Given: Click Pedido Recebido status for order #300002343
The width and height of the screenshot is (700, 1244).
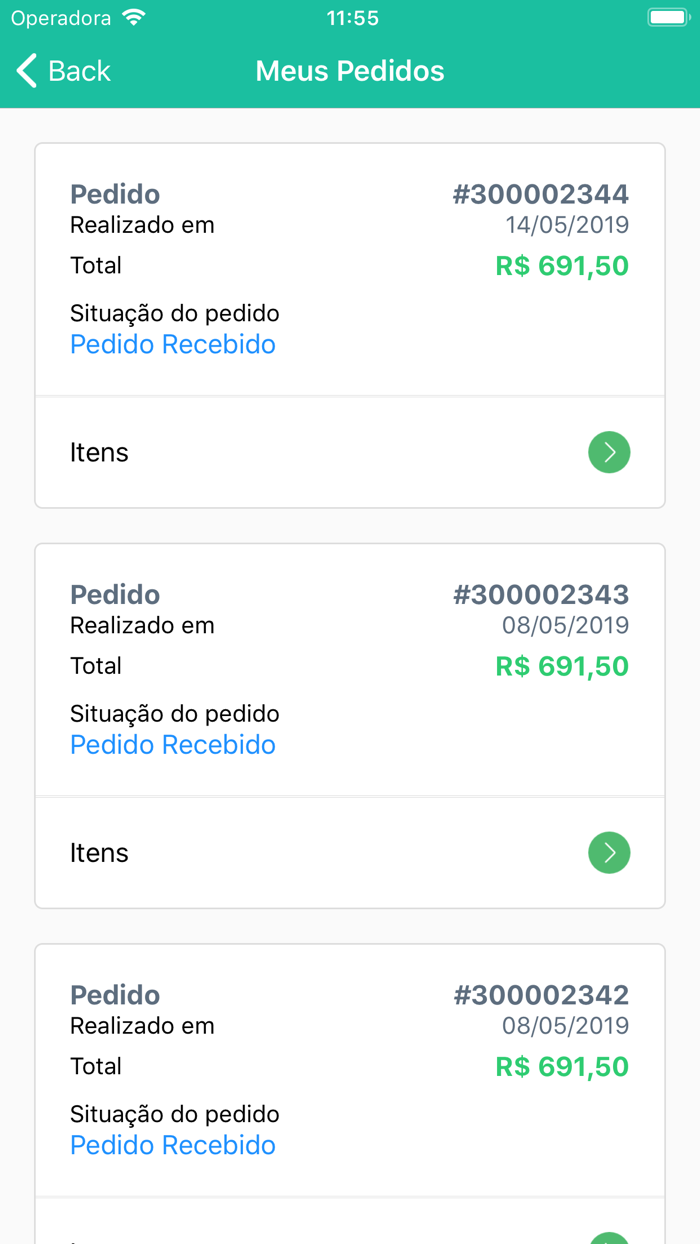Looking at the screenshot, I should (x=173, y=745).
